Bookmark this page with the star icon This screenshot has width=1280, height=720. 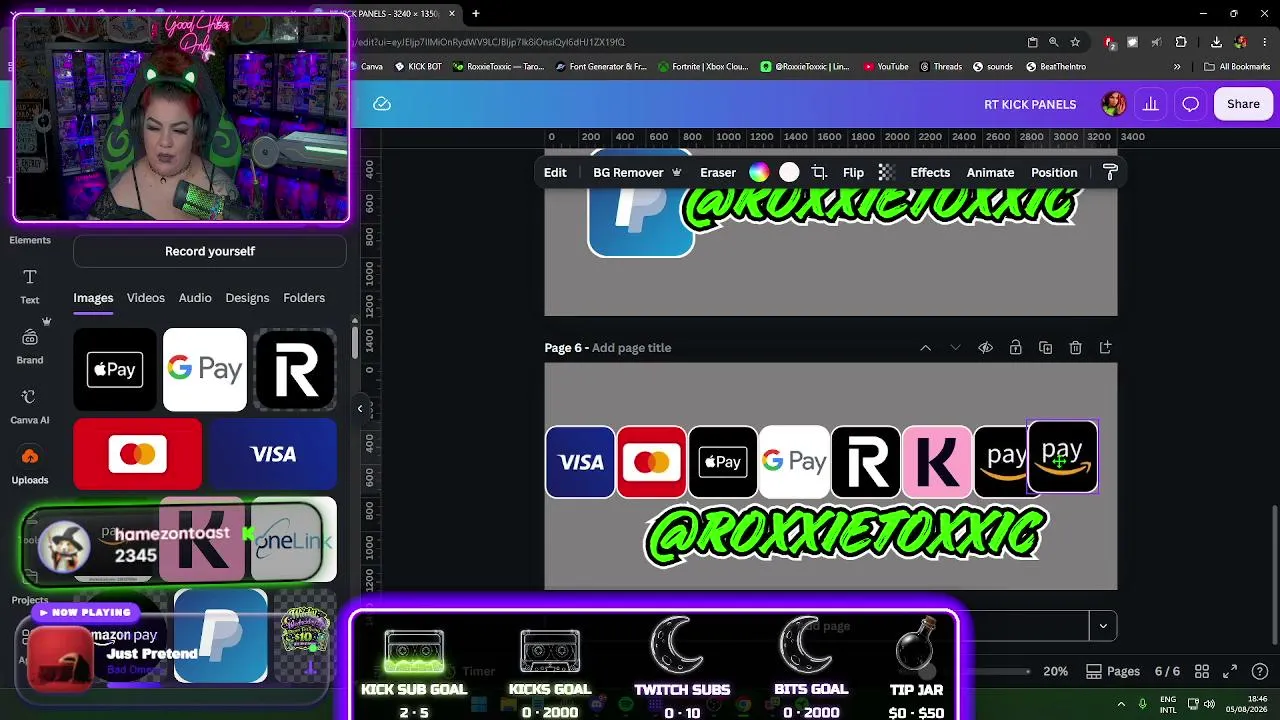click(1075, 42)
